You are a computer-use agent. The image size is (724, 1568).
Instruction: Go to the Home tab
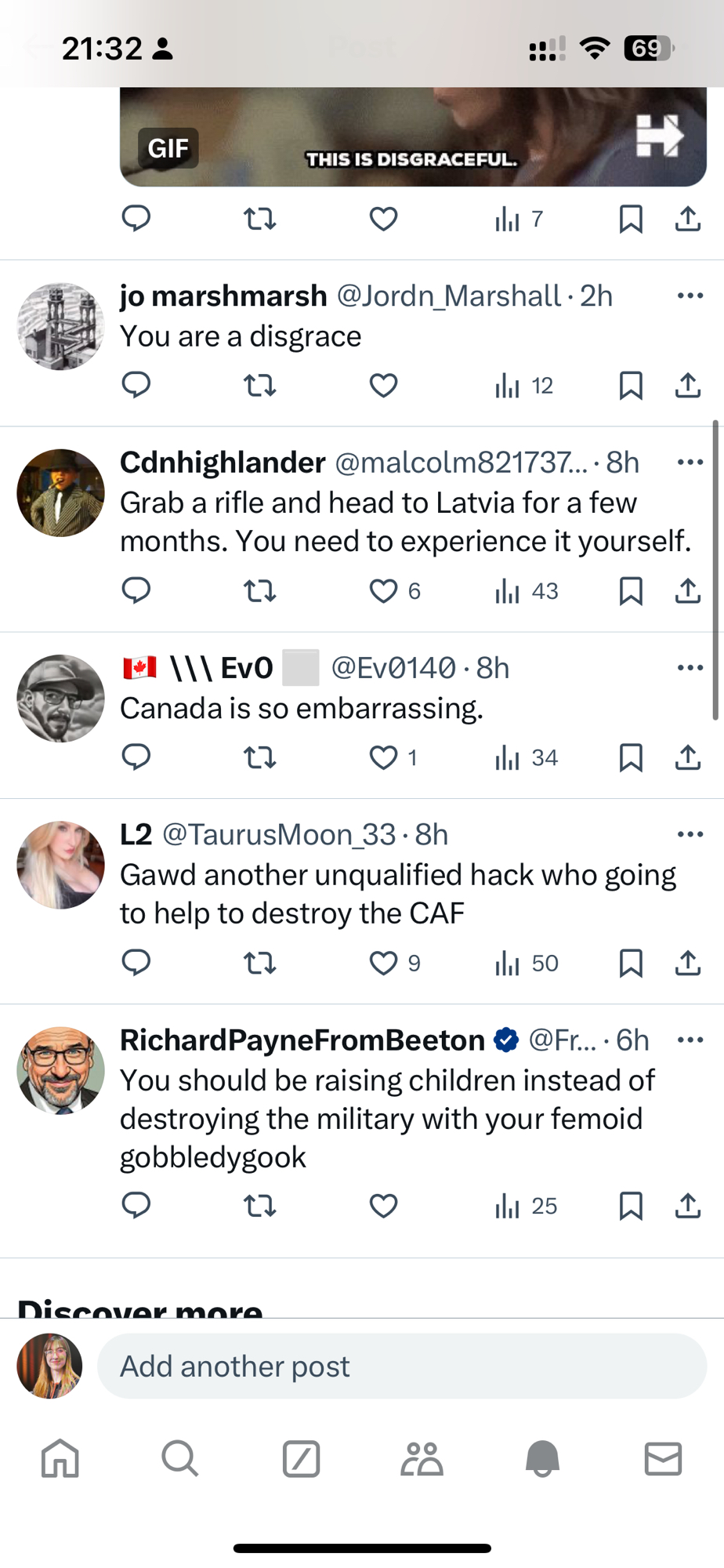60,1459
